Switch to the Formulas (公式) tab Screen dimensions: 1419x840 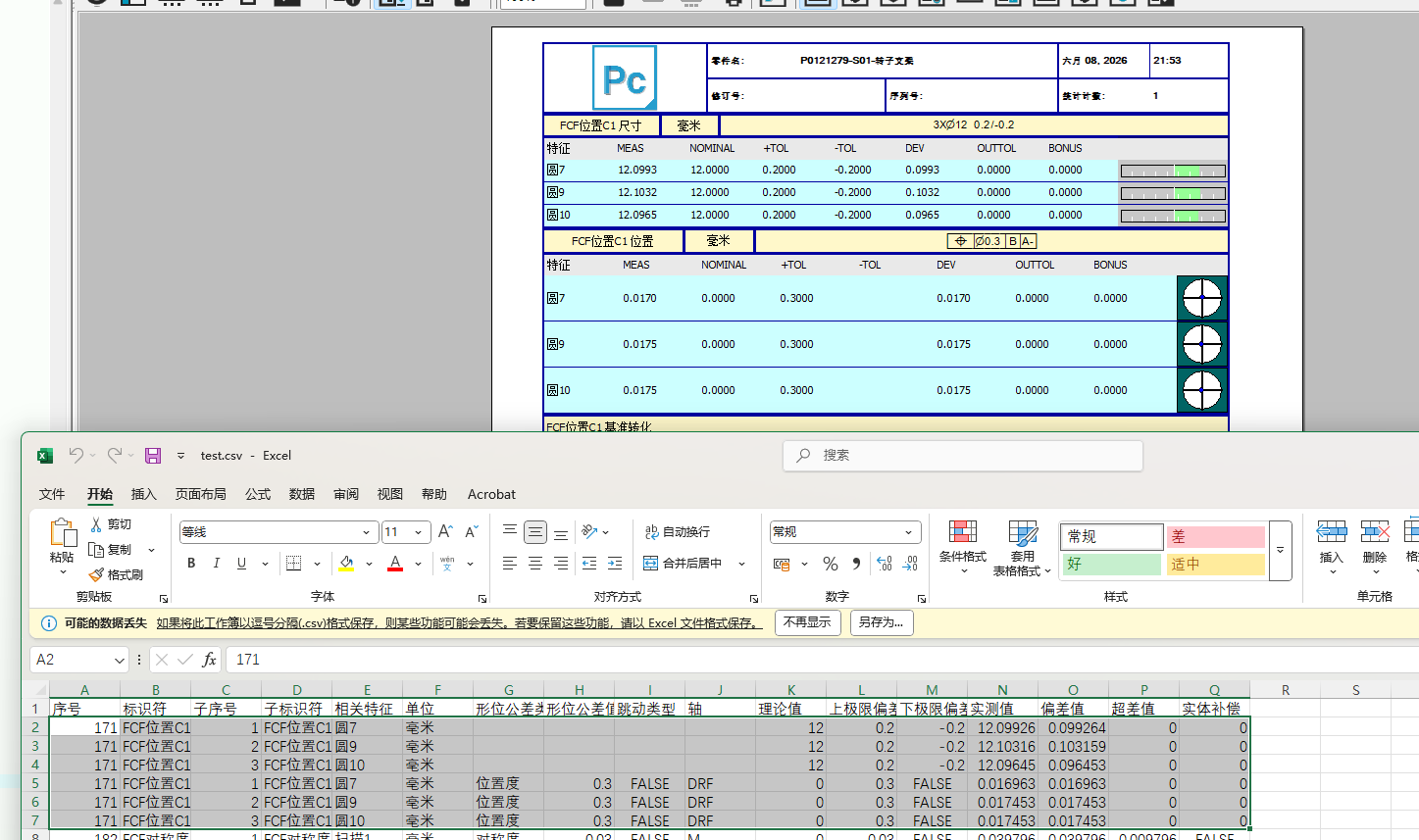pos(258,494)
